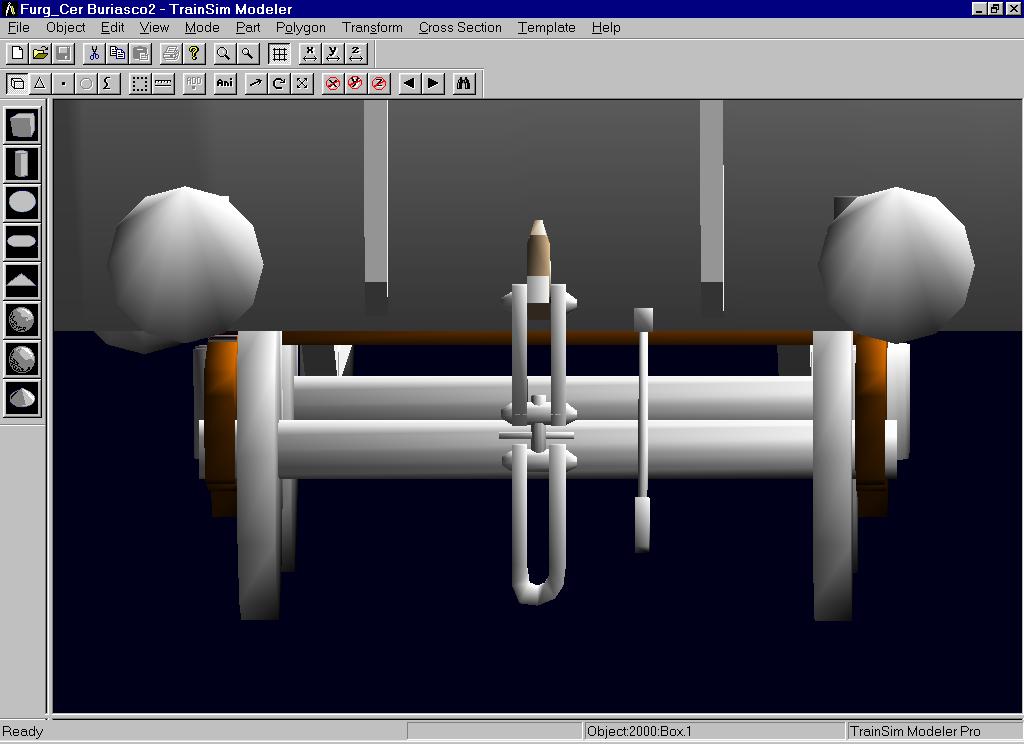Screen dimensions: 1024x744
Task: Open file with the folder icon
Action: pos(40,53)
